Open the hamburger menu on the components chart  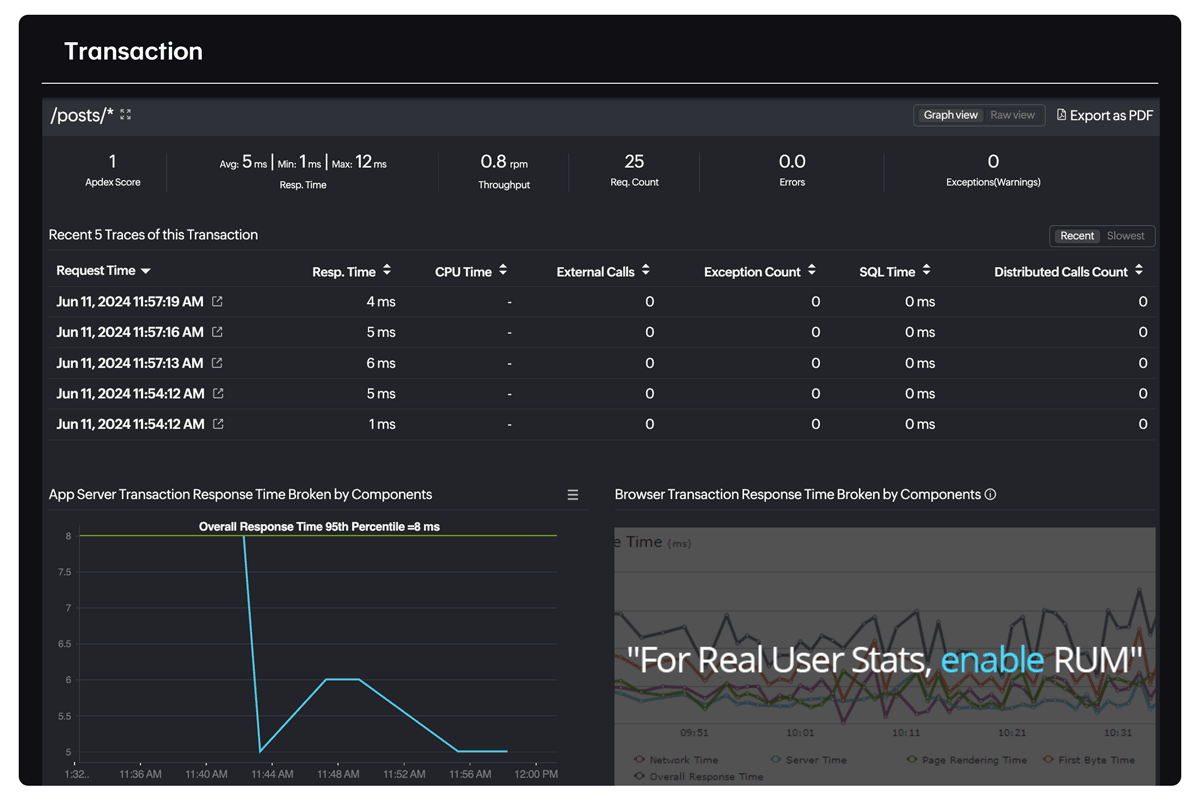pyautogui.click(x=572, y=494)
